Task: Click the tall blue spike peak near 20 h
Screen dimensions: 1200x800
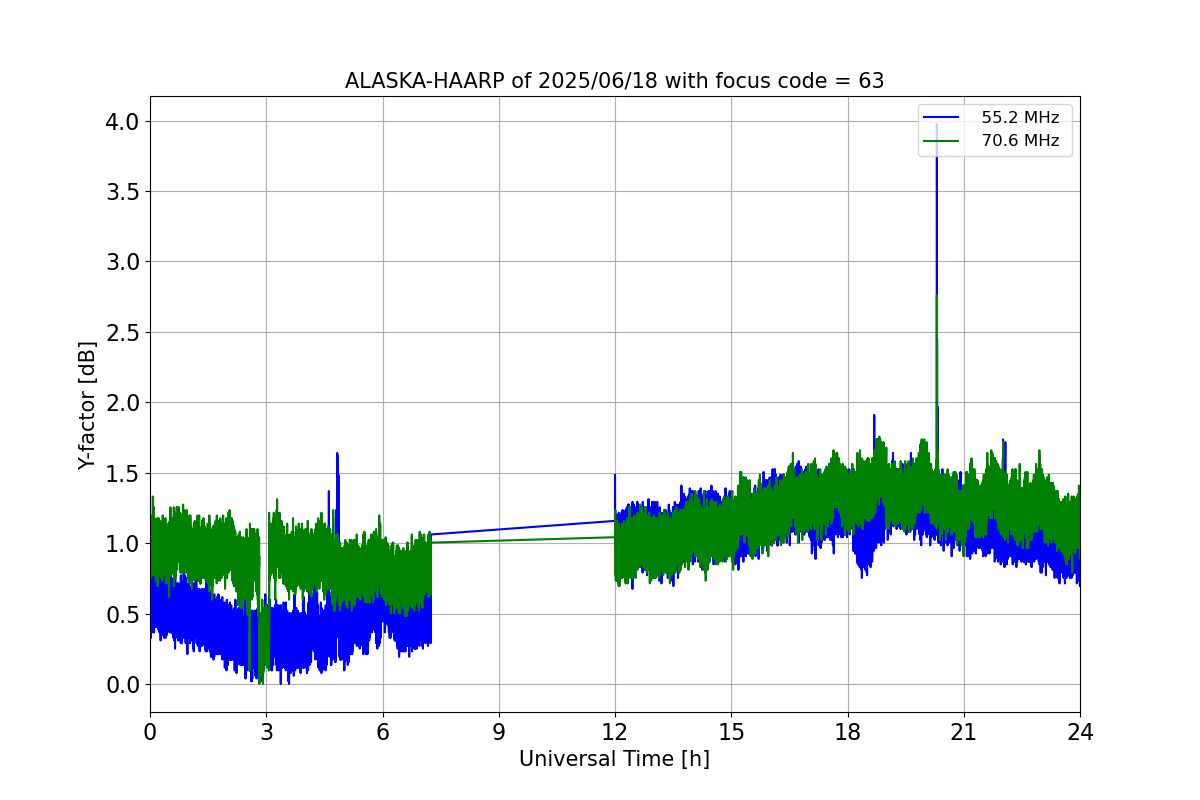Action: (936, 127)
